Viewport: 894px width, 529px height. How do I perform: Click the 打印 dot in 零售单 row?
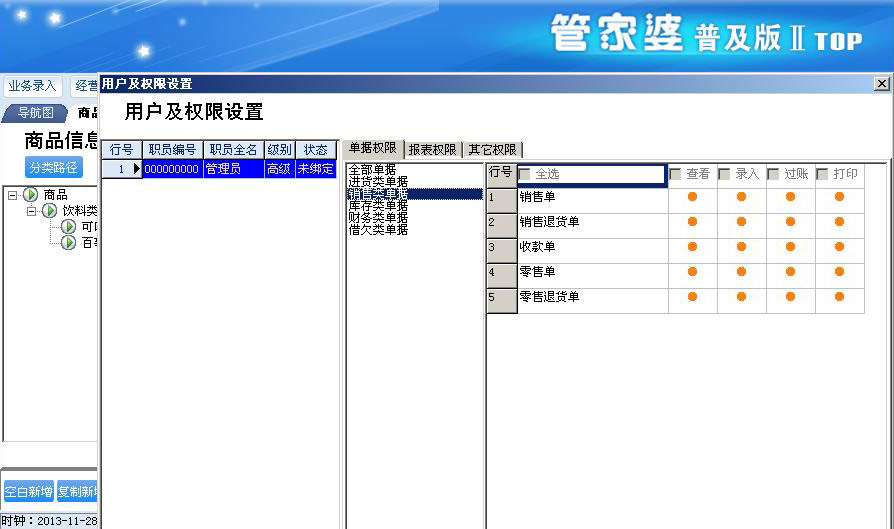tap(839, 272)
